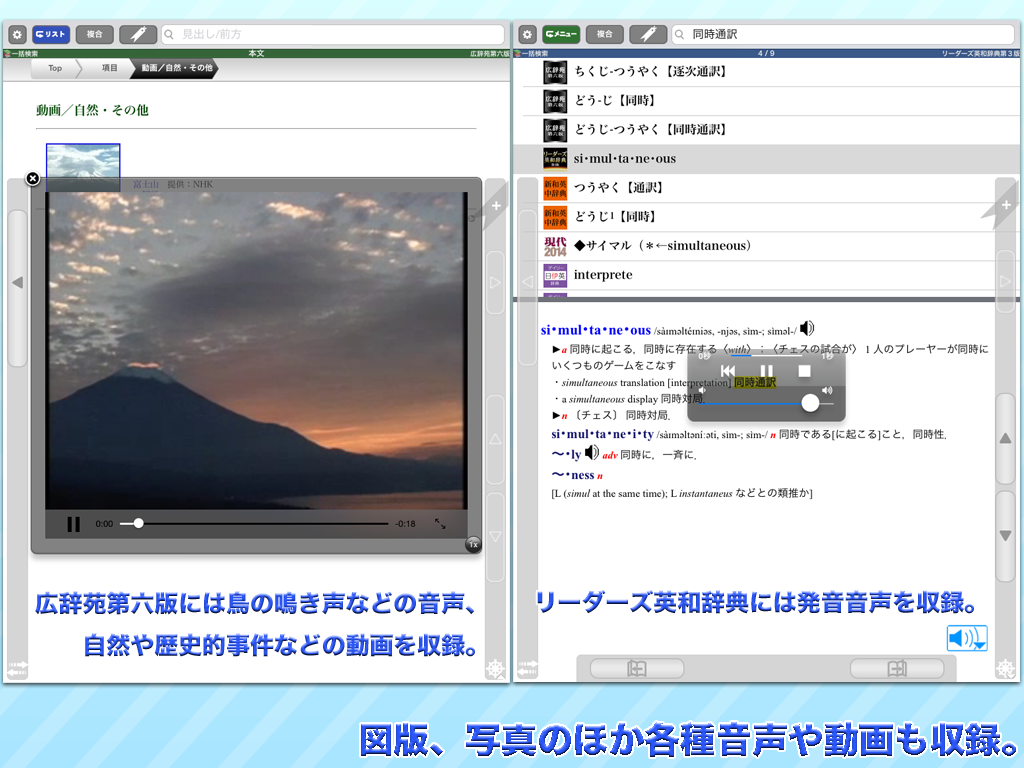The width and height of the screenshot is (1024, 768).
Task: Select 複合 search mode in right pane
Action: coord(605,34)
